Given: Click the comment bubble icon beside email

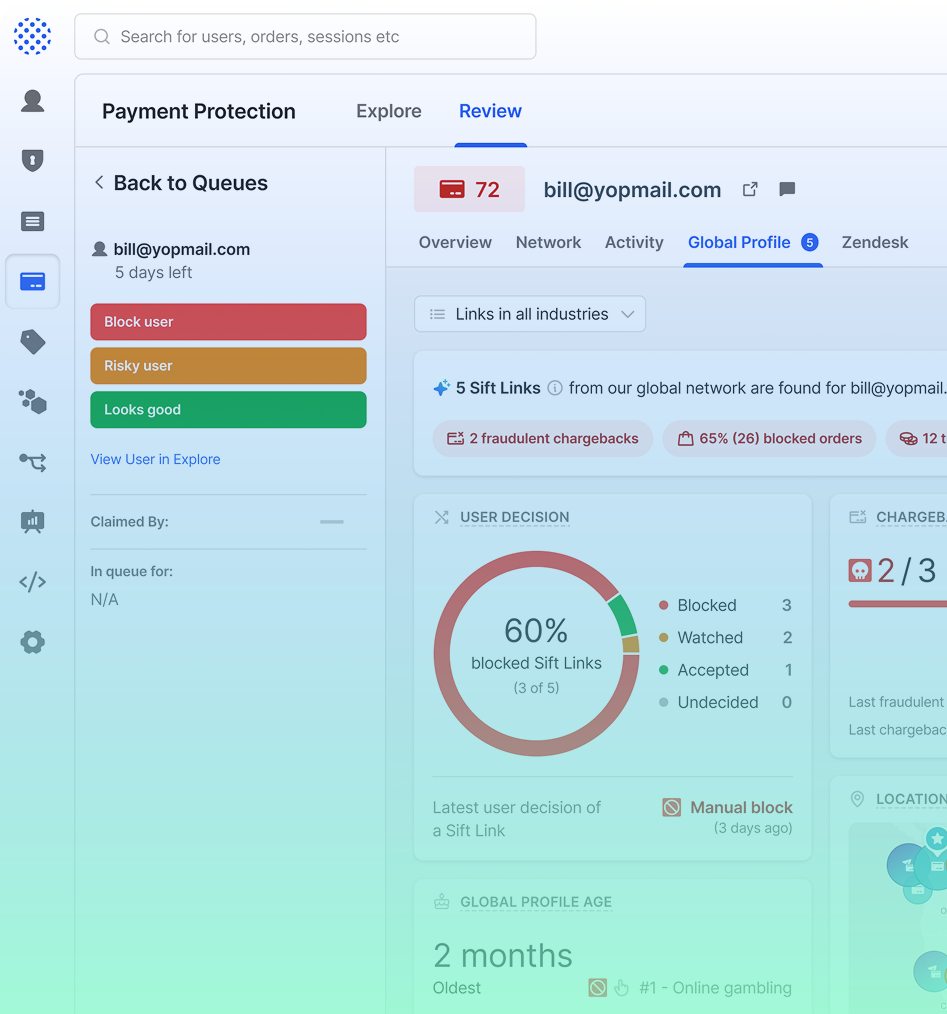Looking at the screenshot, I should [787, 189].
